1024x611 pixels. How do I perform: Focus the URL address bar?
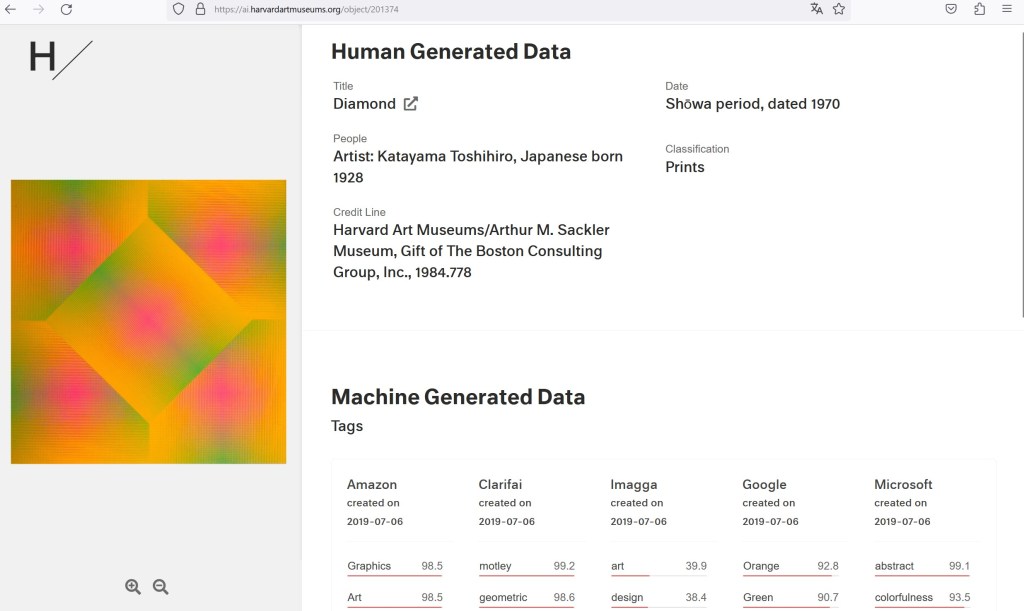click(x=500, y=9)
